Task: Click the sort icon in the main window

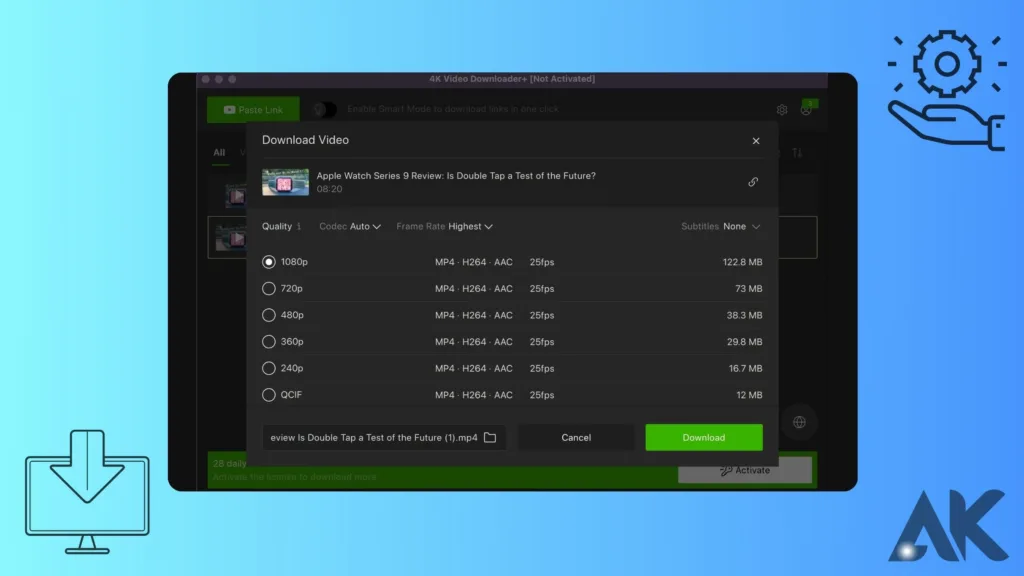Action: pos(797,153)
